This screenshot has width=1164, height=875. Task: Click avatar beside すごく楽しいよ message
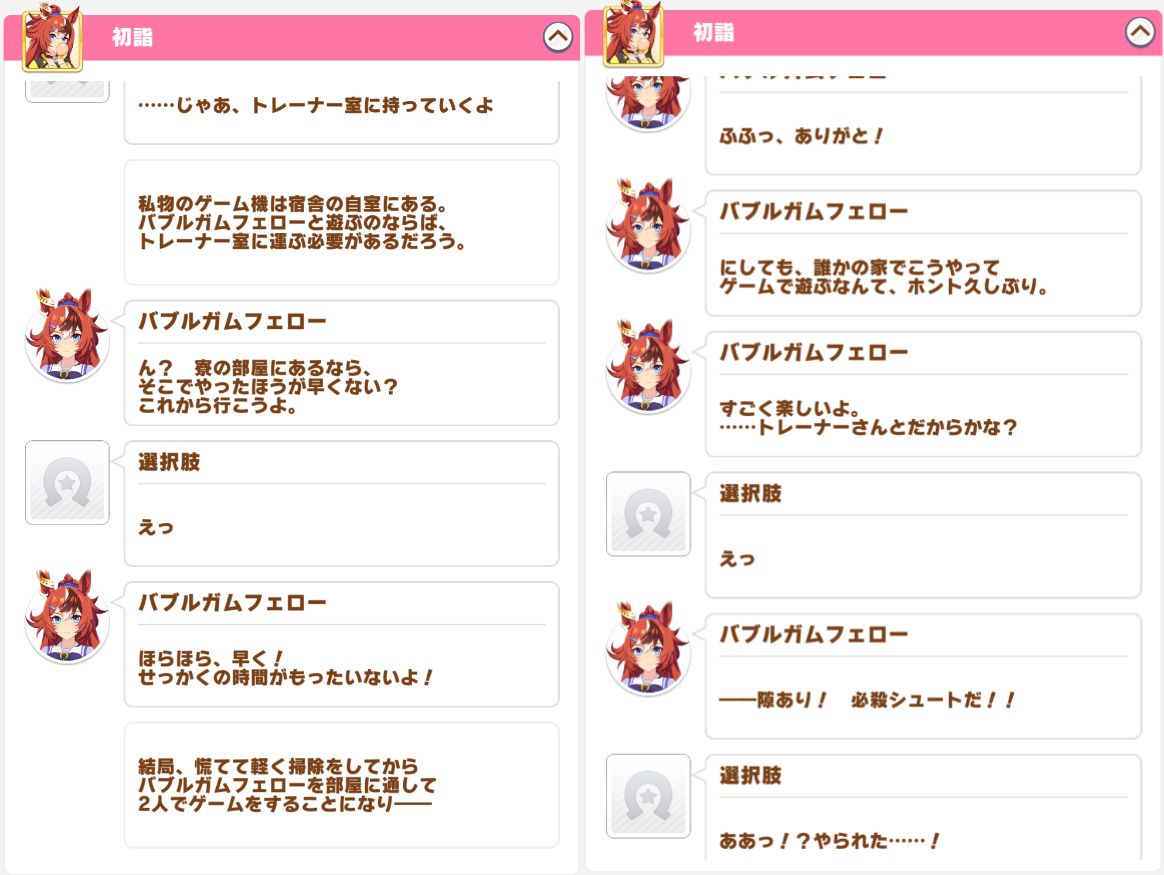(x=648, y=368)
